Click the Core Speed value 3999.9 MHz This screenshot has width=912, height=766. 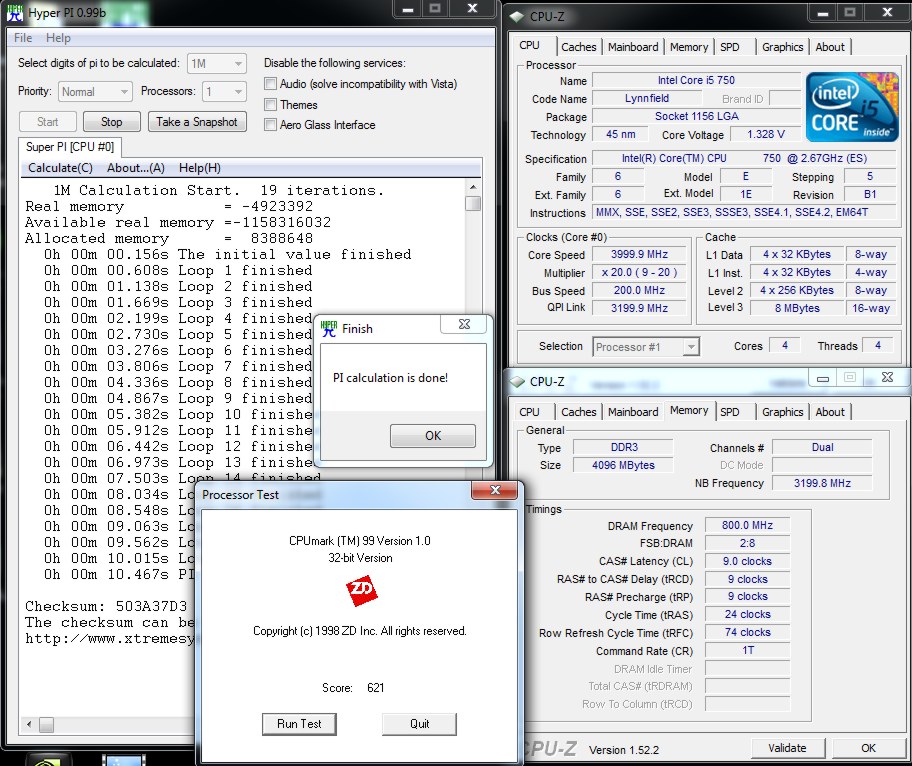639,254
